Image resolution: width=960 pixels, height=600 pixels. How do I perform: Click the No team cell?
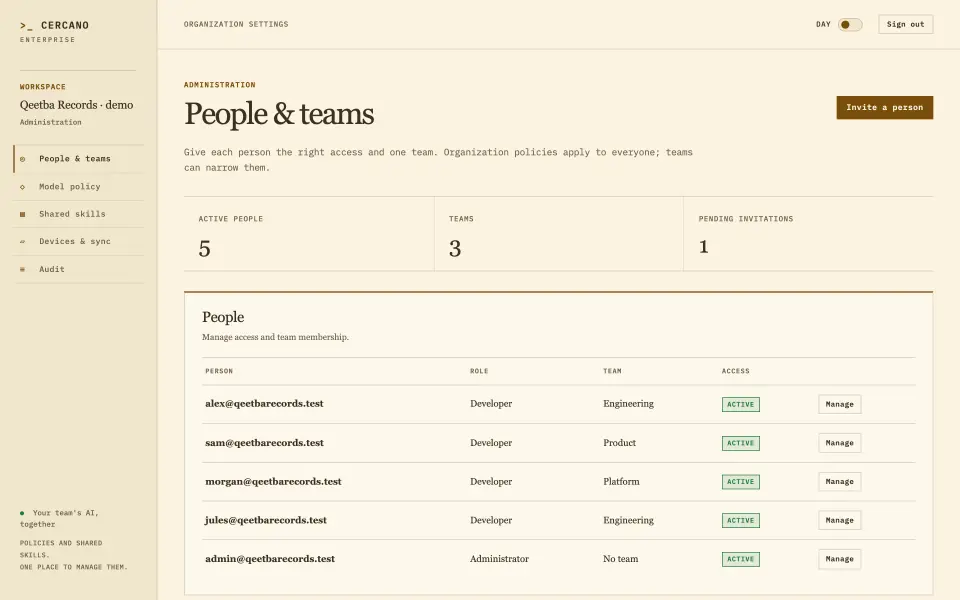point(620,558)
